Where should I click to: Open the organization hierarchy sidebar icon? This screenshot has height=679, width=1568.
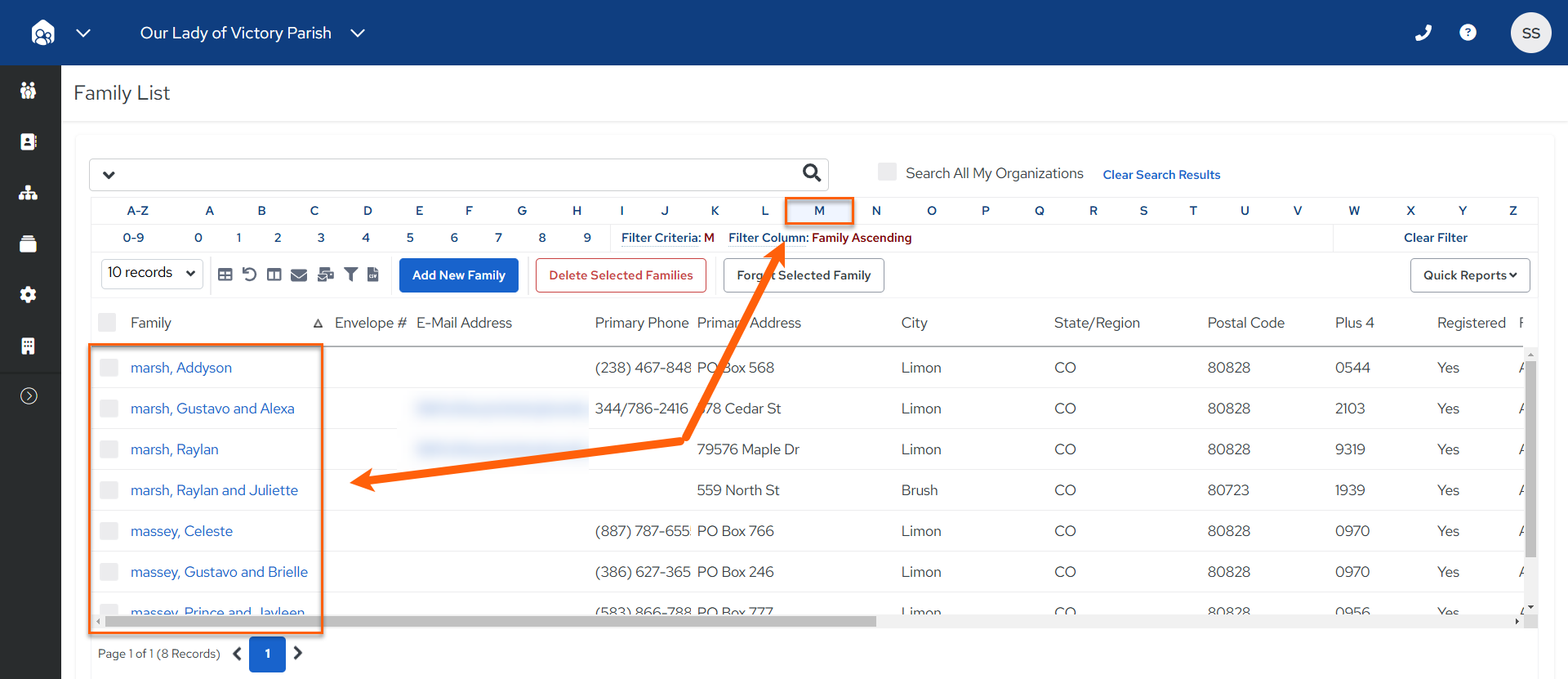29,193
